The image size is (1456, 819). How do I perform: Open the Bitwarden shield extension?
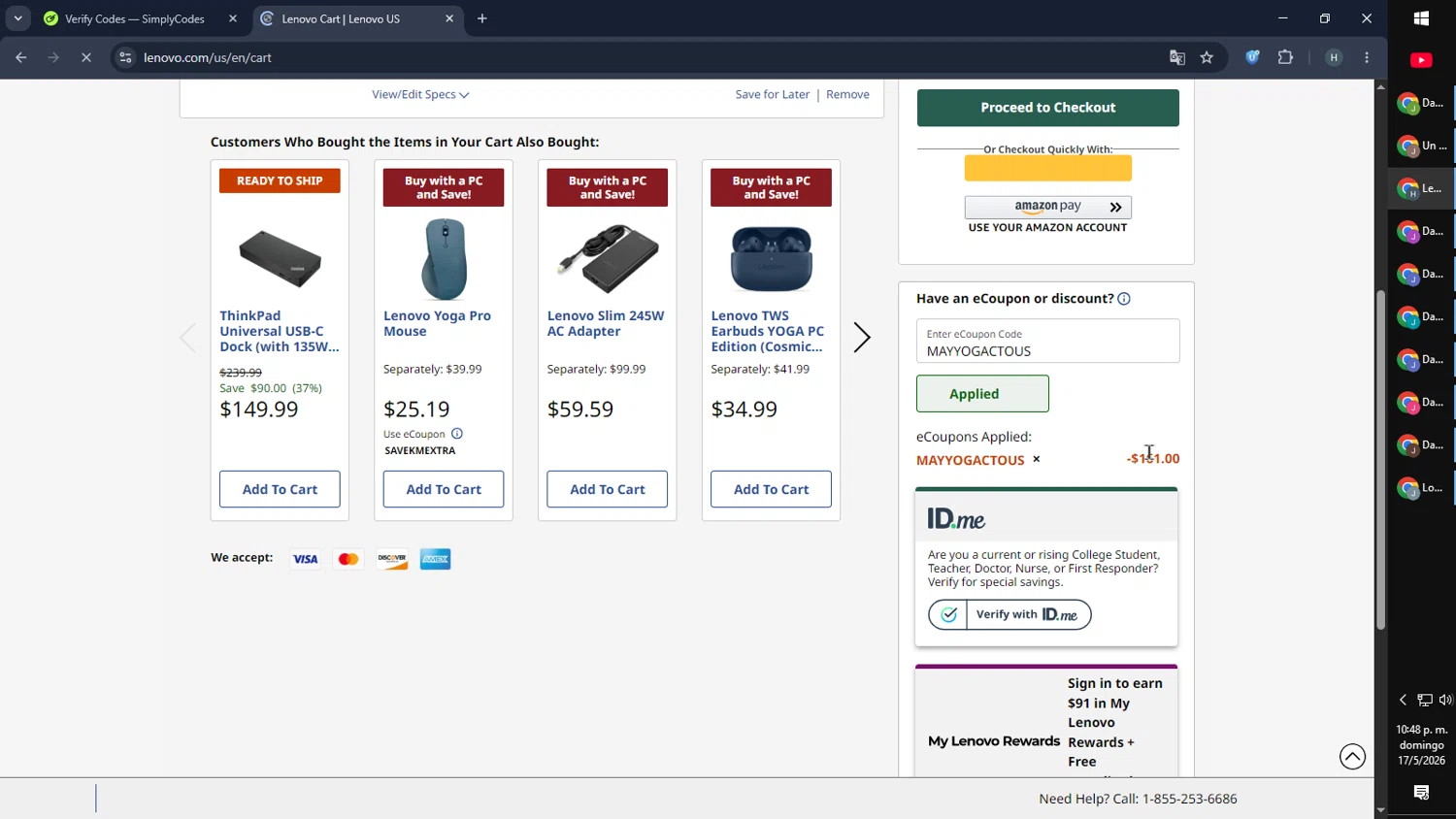(x=1253, y=57)
